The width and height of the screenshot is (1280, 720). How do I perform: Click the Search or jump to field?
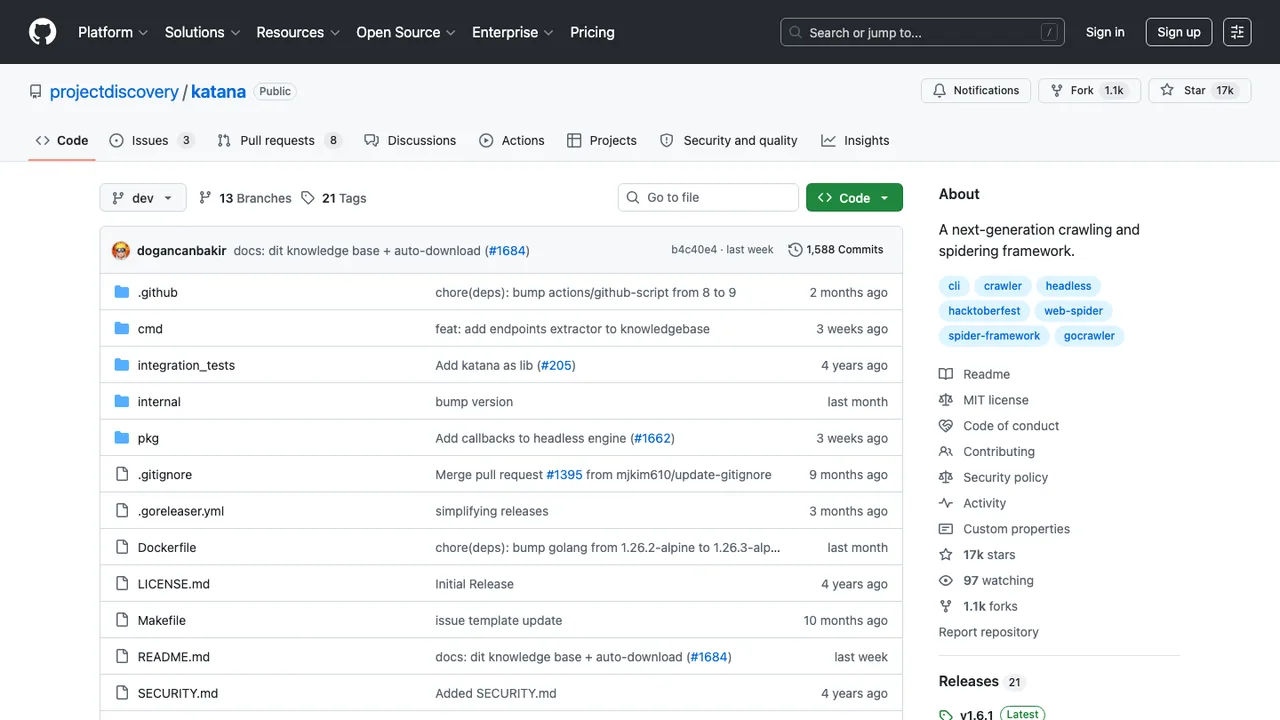point(922,32)
